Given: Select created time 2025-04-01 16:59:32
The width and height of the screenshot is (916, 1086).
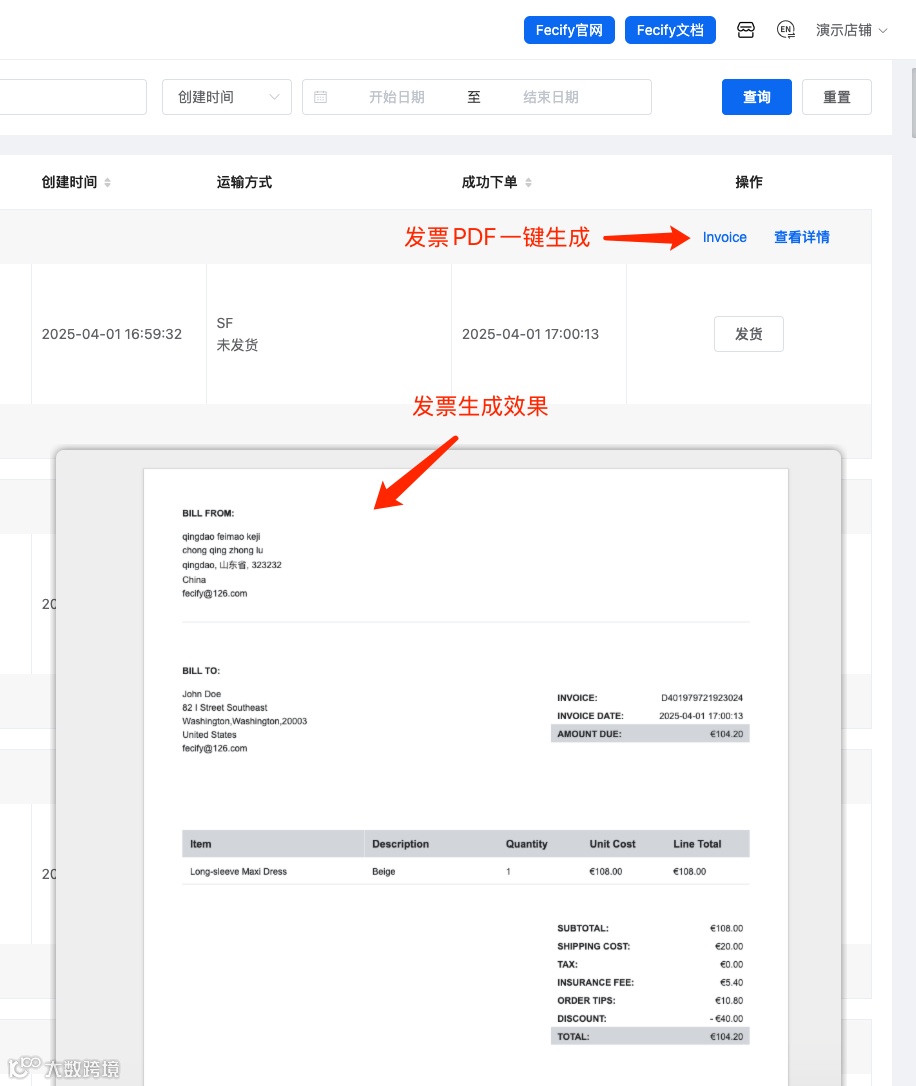Looking at the screenshot, I should click(111, 334).
